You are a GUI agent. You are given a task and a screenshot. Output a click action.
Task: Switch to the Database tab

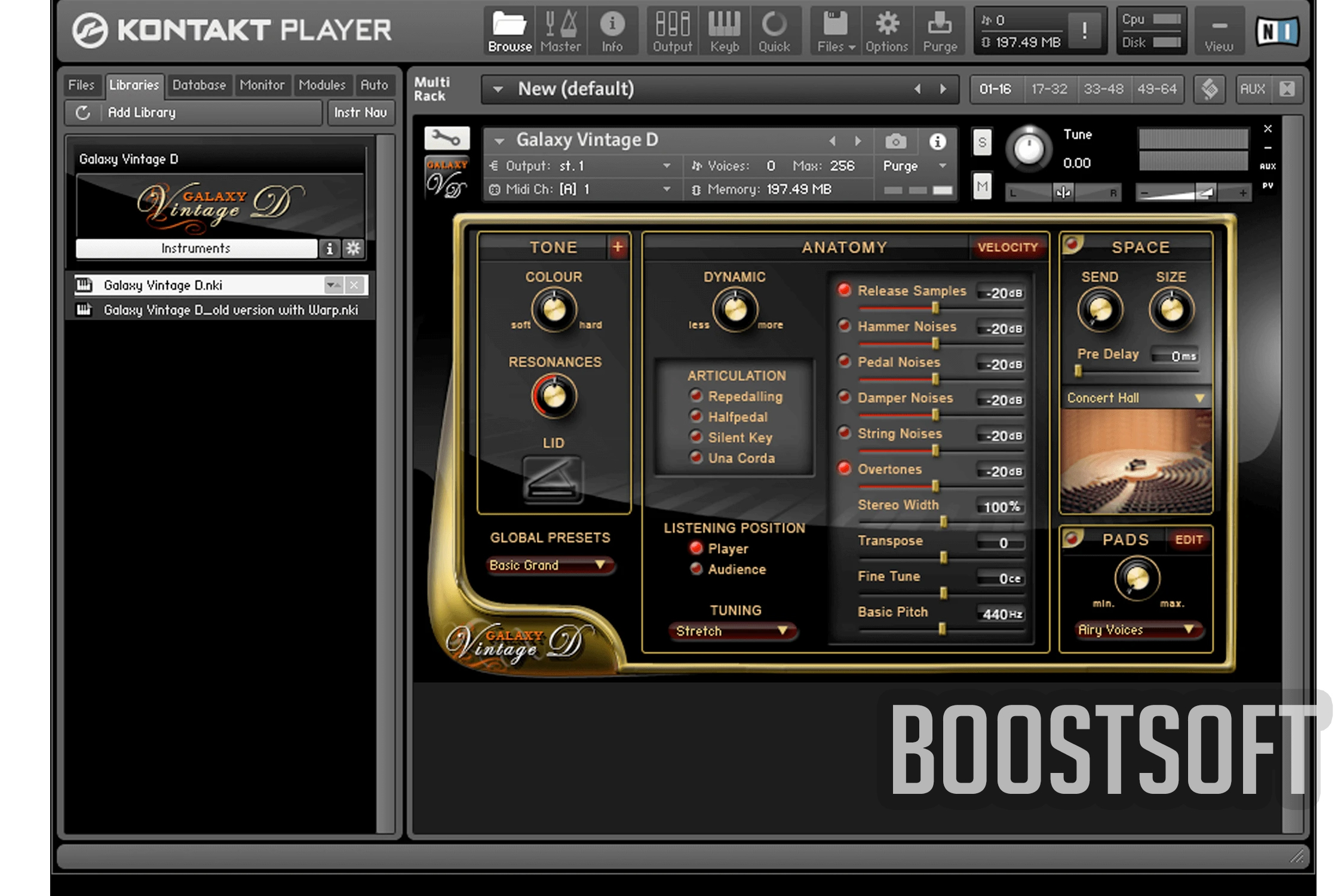coord(199,85)
